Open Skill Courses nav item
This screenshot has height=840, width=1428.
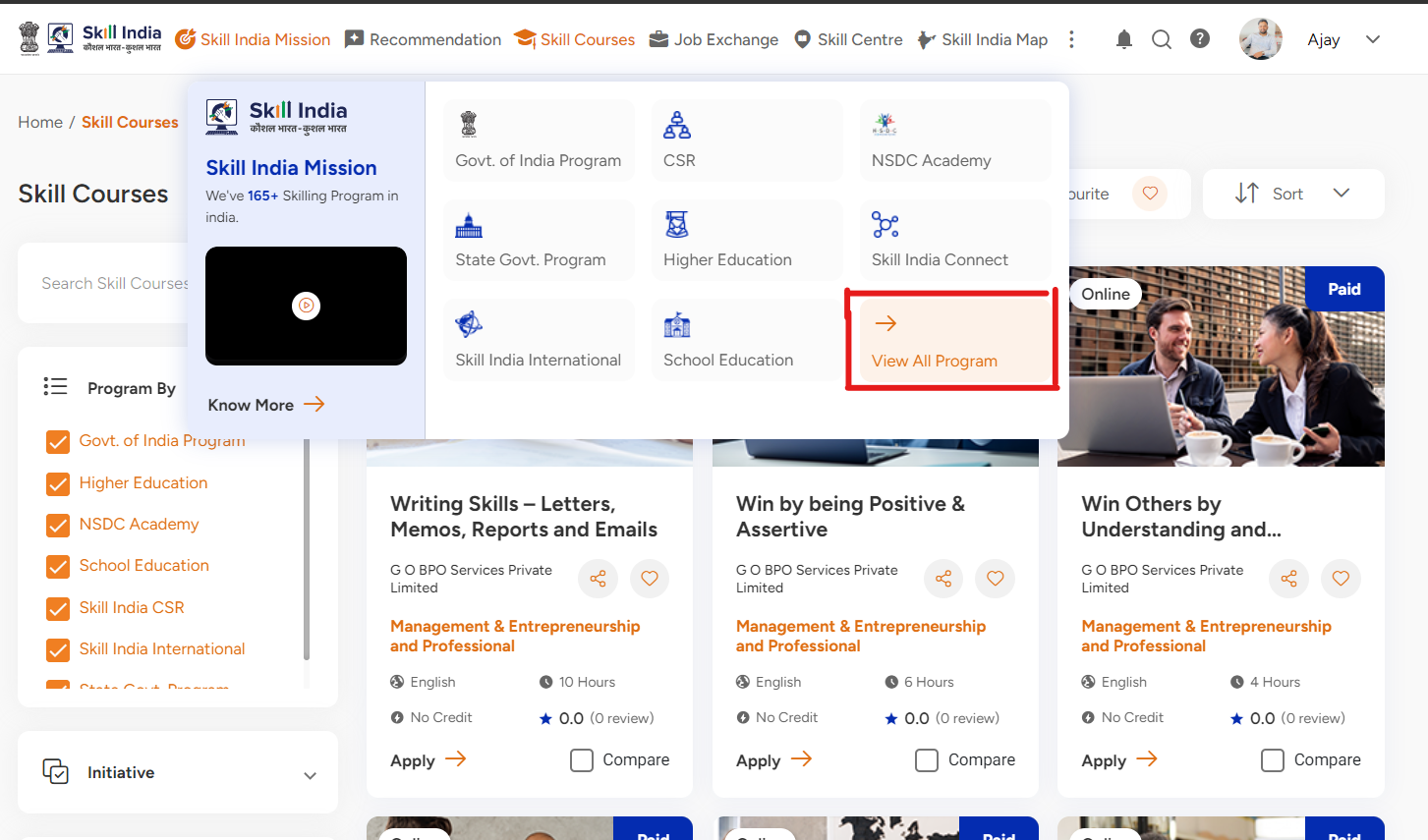[x=575, y=39]
